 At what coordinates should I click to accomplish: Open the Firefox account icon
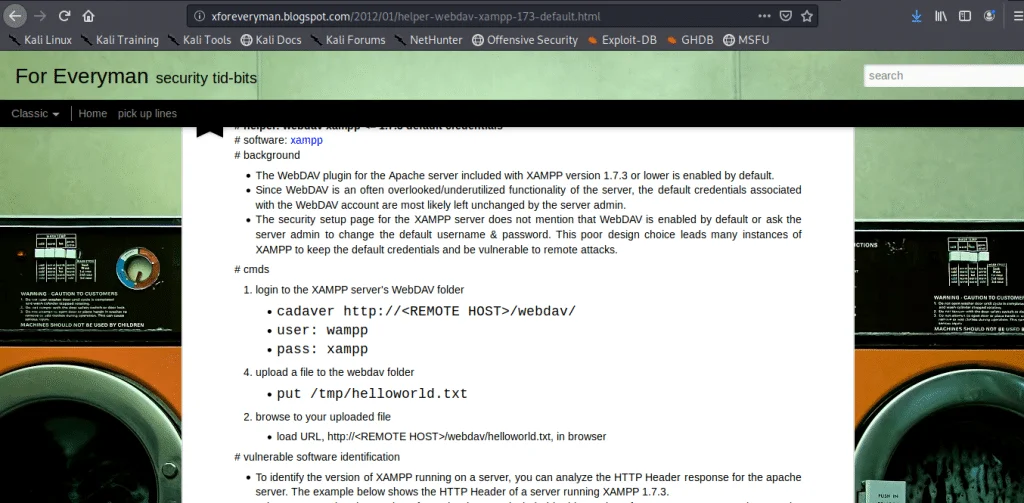[x=990, y=16]
